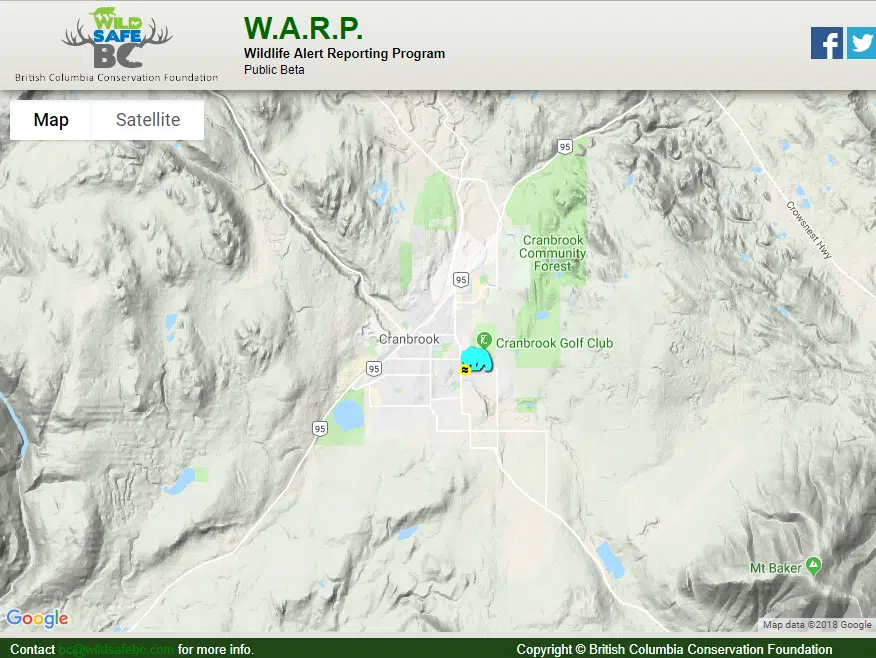
Task: Switch to Satellite view
Action: pyautogui.click(x=148, y=120)
